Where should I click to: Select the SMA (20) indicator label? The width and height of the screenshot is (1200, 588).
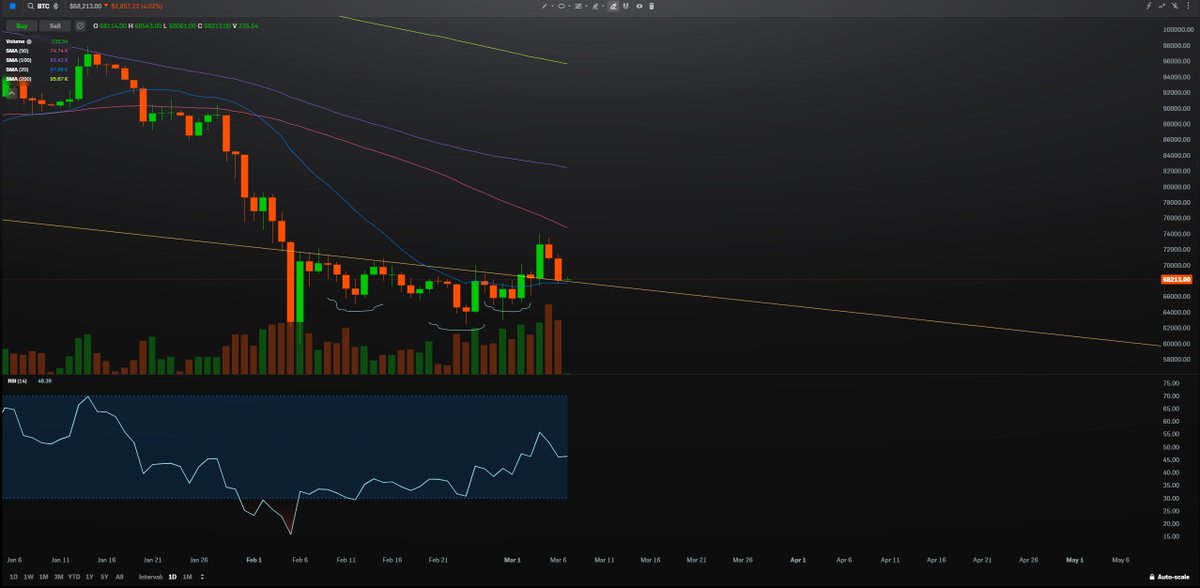[x=17, y=70]
